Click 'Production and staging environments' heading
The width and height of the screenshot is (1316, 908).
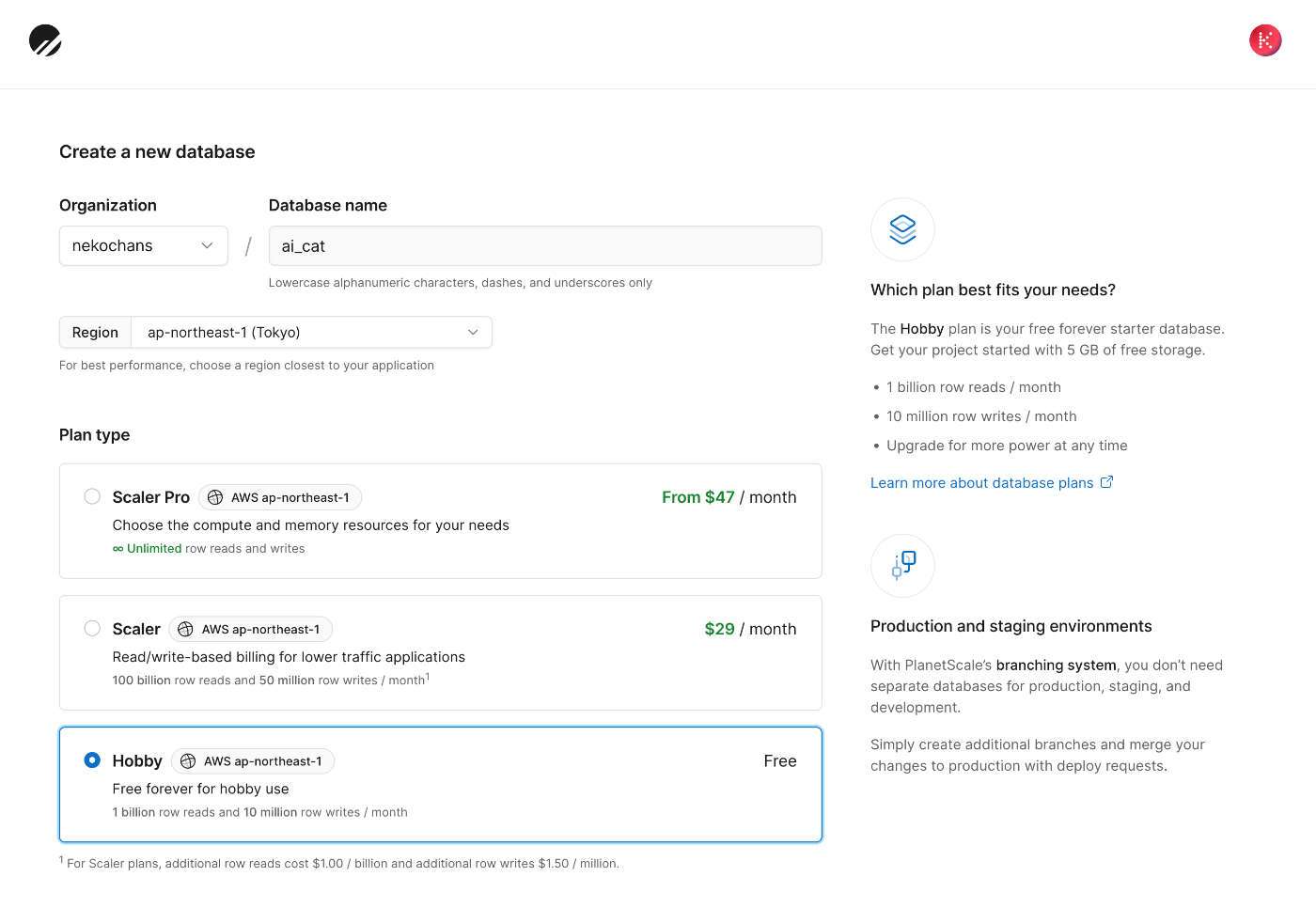tap(1010, 626)
